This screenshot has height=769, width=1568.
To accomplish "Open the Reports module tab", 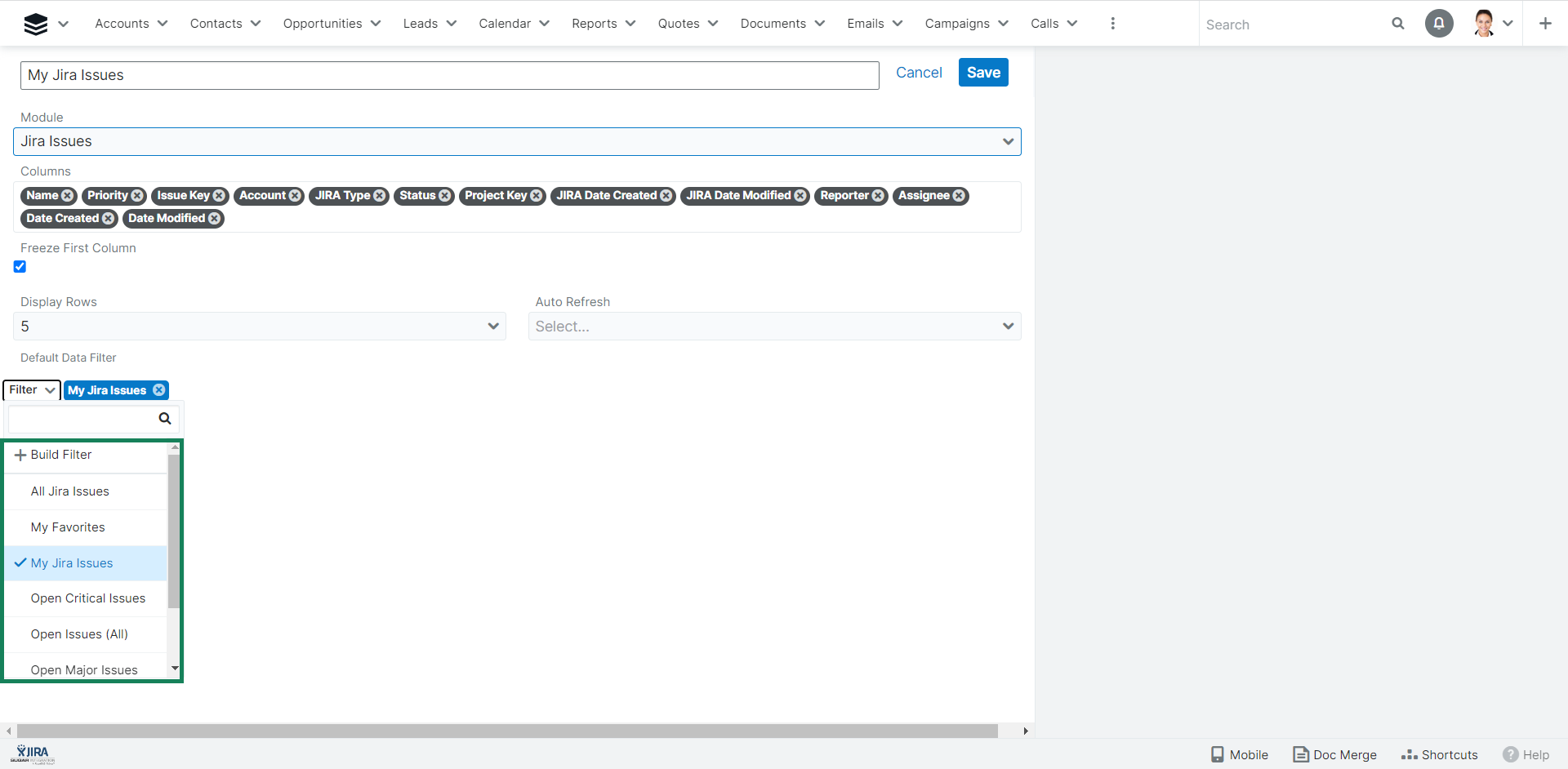I will click(x=594, y=24).
